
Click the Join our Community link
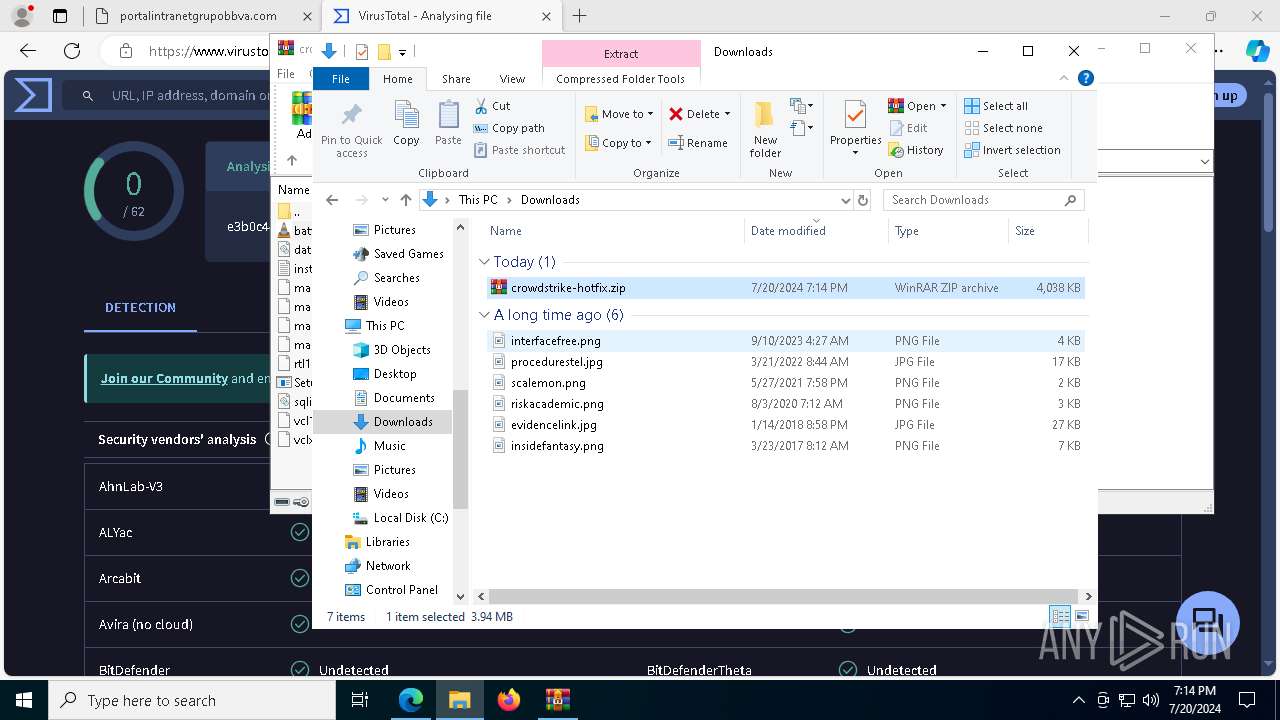164,378
